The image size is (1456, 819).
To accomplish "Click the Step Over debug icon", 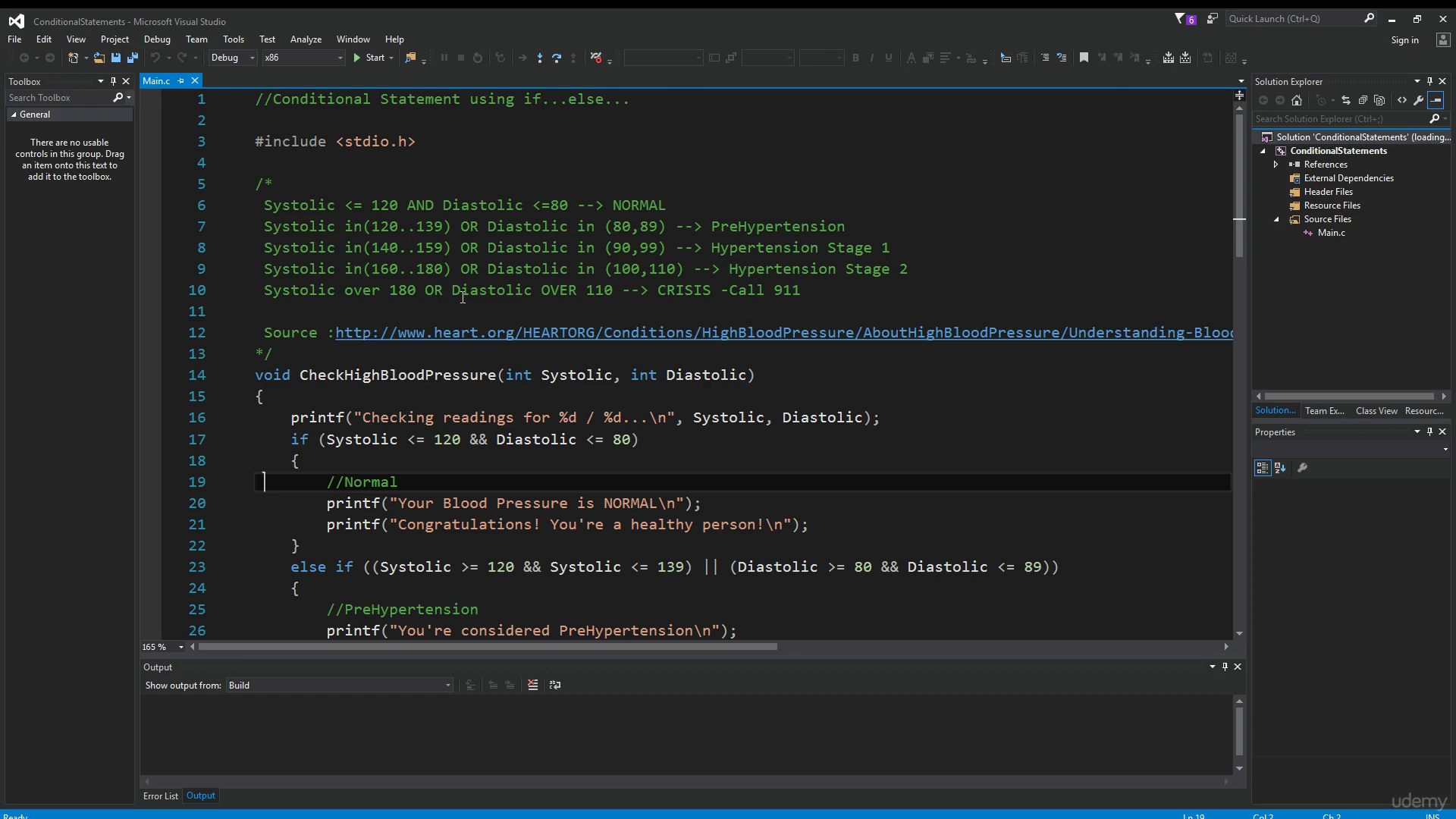I will tap(557, 58).
